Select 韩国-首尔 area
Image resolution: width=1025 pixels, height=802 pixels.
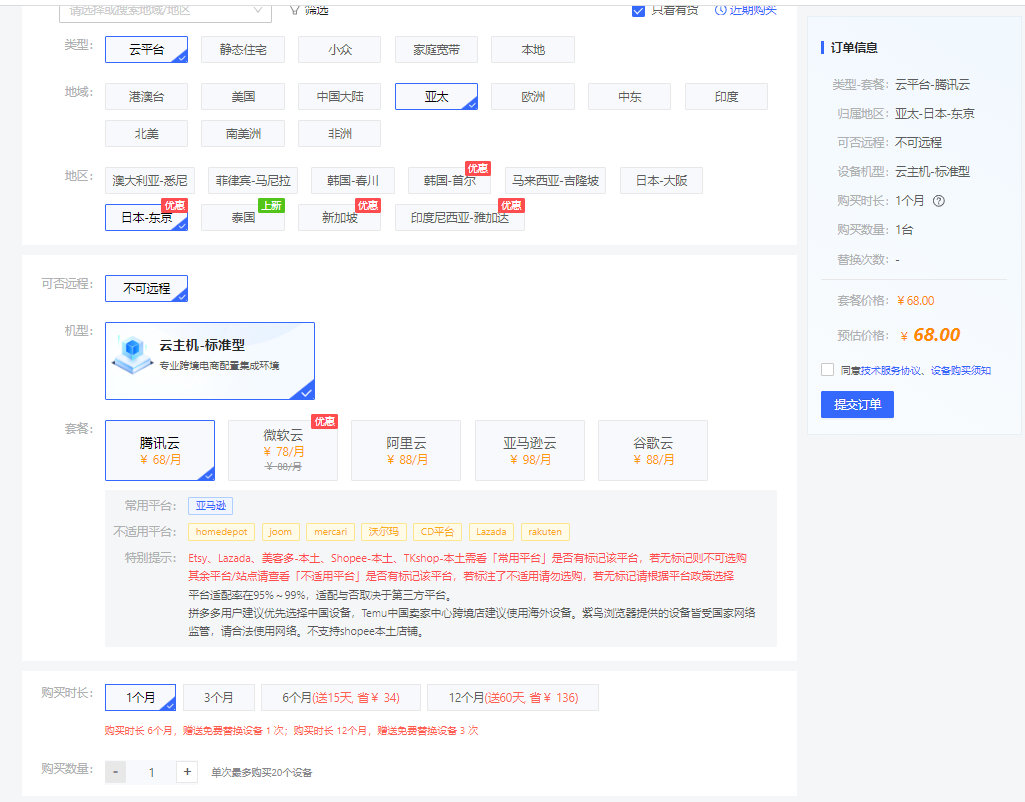(x=450, y=181)
